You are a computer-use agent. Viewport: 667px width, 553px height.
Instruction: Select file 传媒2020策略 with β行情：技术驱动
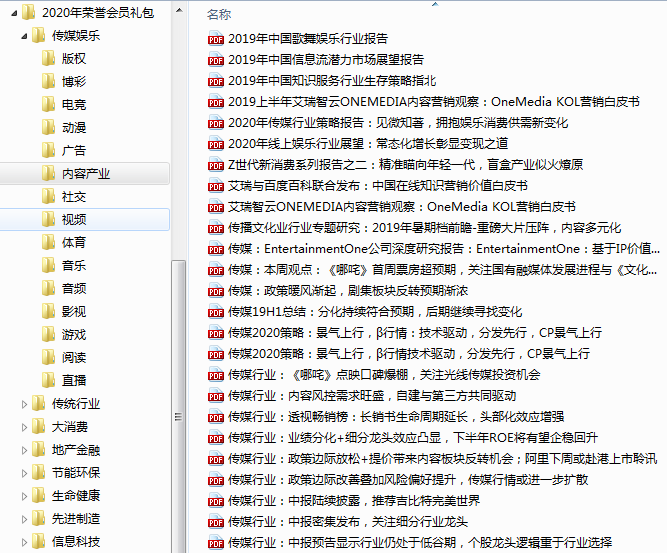click(415, 333)
